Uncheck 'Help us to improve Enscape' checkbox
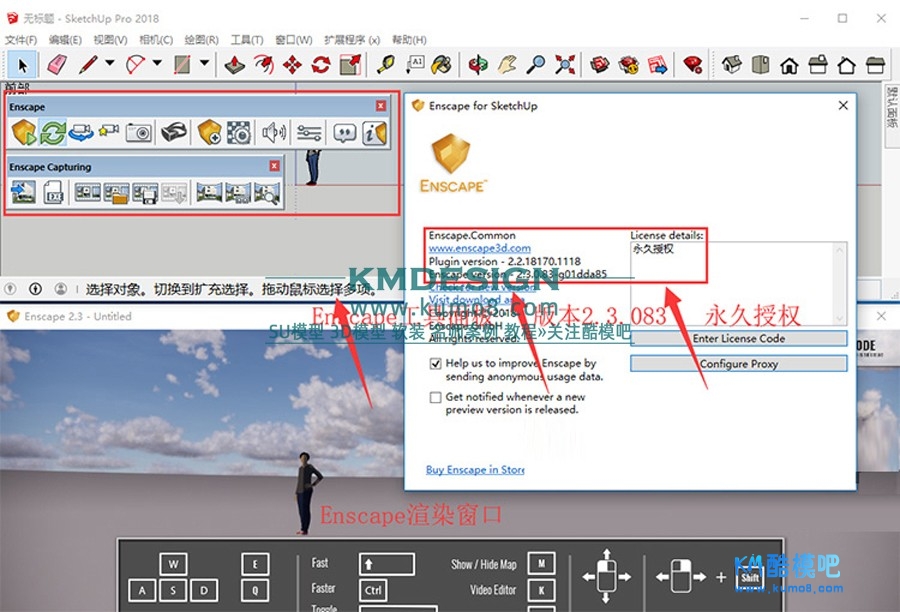The height and width of the screenshot is (612, 900). (x=435, y=364)
